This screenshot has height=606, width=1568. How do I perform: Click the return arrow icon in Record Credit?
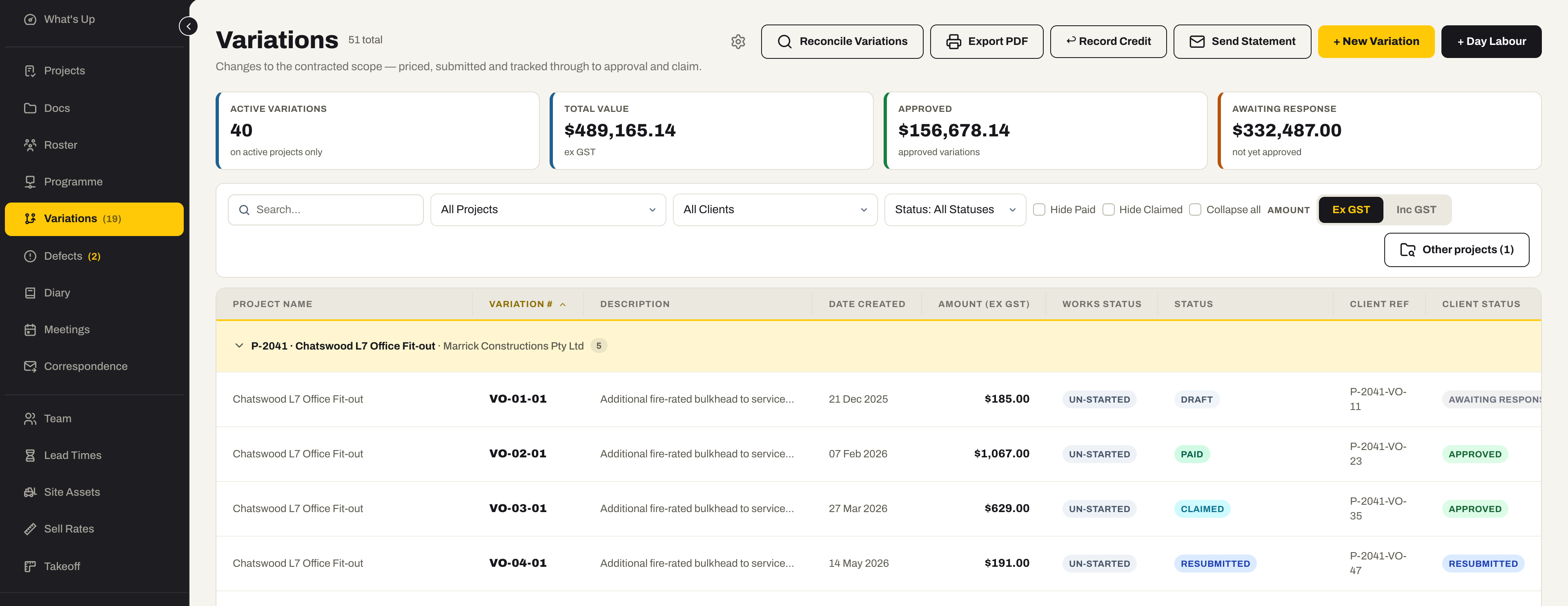[1071, 41]
